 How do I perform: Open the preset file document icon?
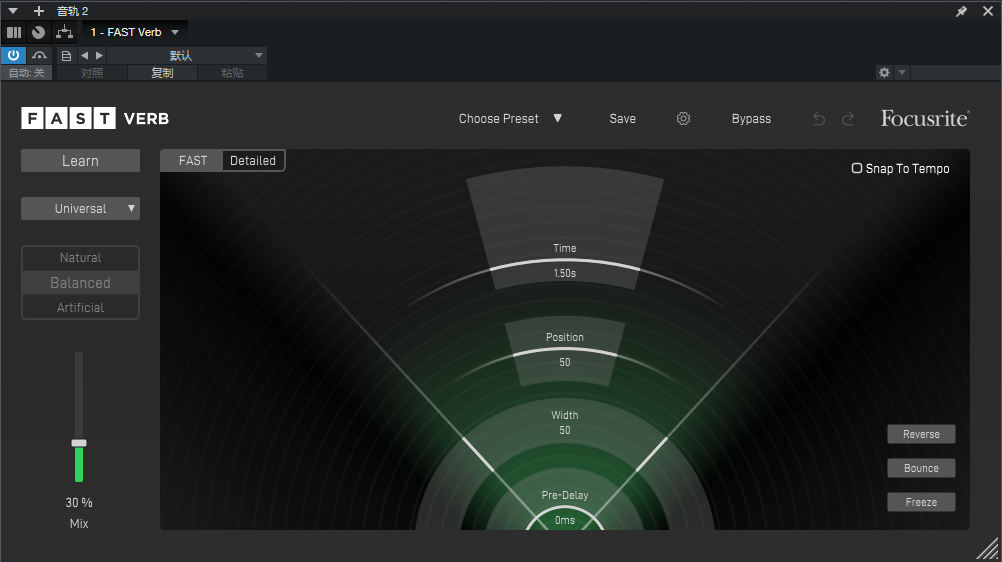click(x=66, y=56)
